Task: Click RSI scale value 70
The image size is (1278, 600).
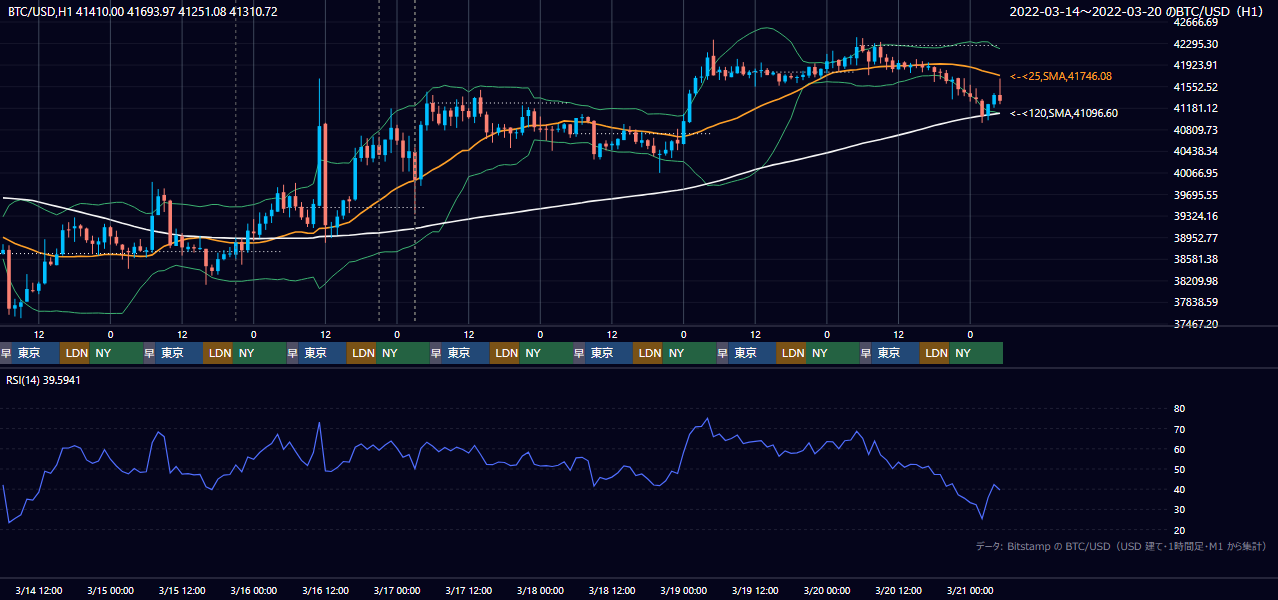Action: click(1179, 429)
